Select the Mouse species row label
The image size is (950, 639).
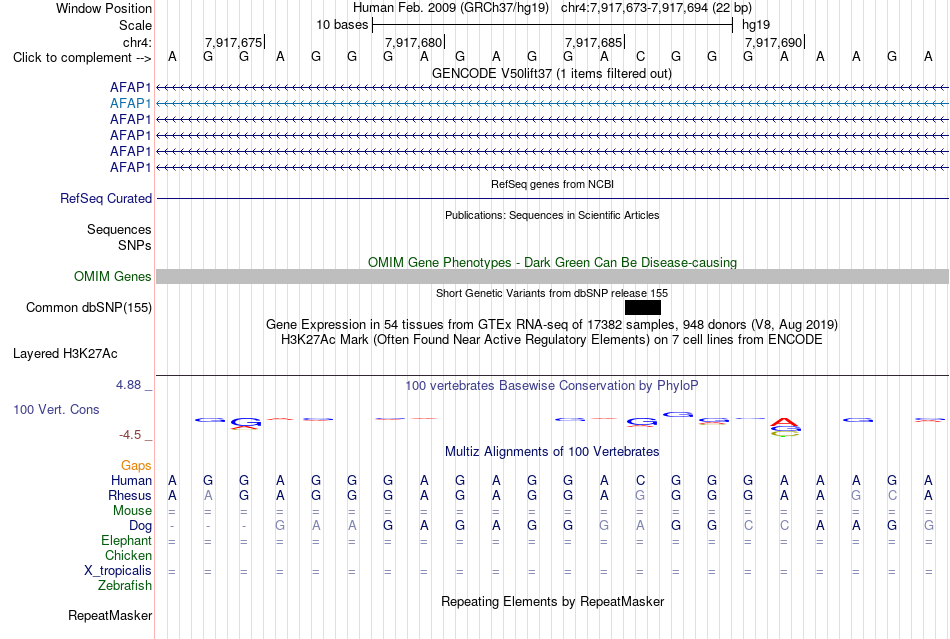pos(132,511)
